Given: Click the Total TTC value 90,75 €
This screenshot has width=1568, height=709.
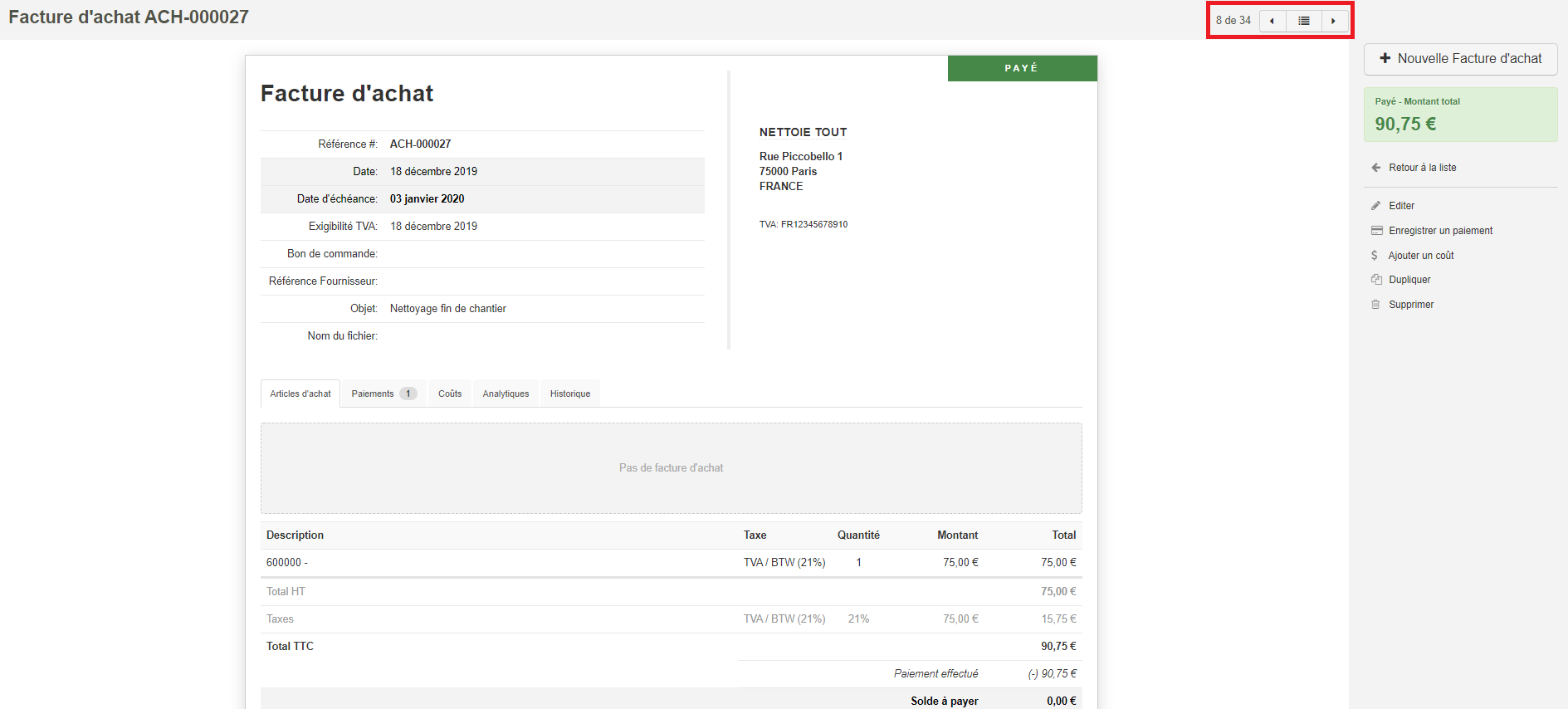Looking at the screenshot, I should (1058, 647).
